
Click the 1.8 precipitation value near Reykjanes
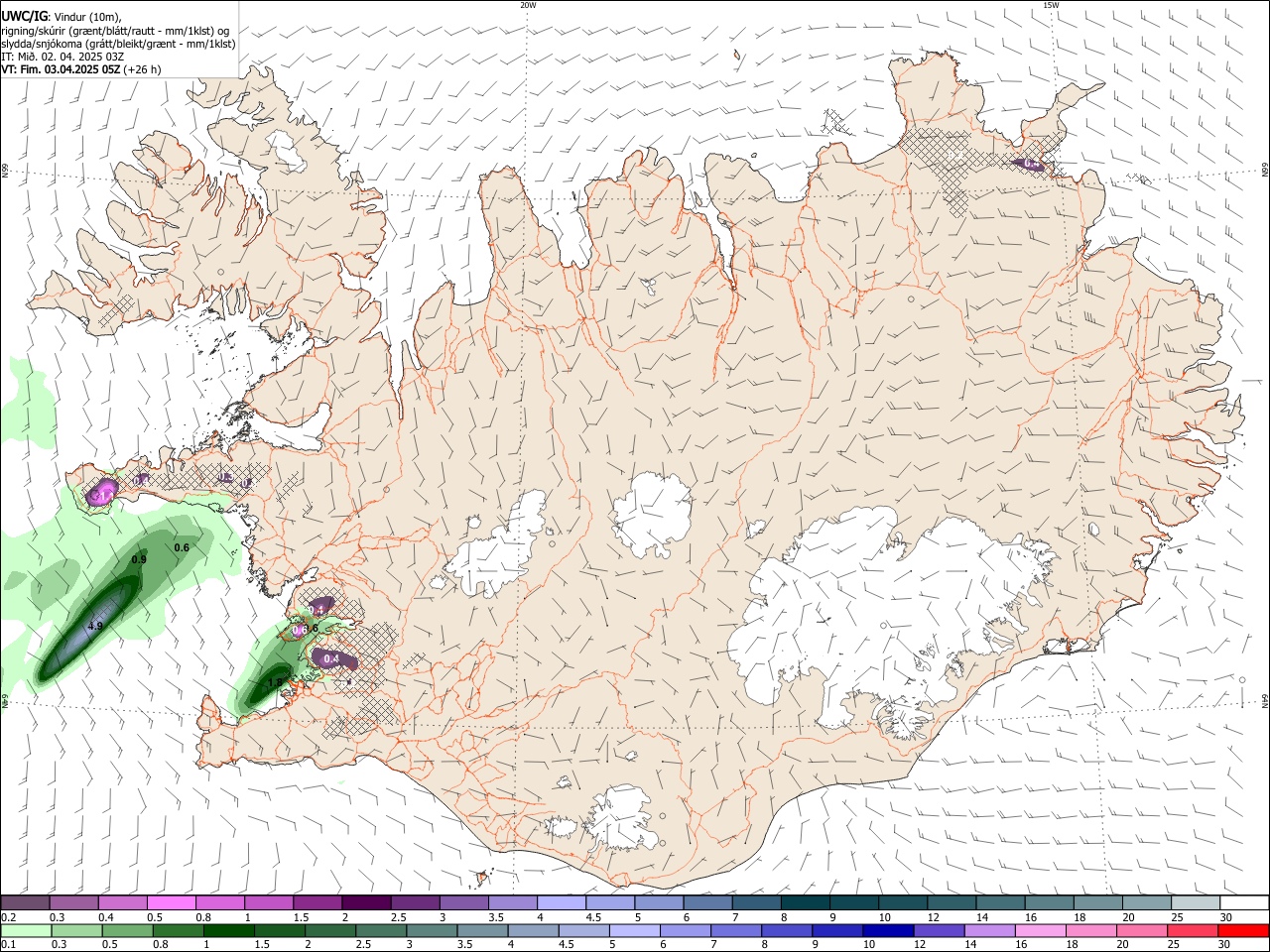pyautogui.click(x=276, y=681)
